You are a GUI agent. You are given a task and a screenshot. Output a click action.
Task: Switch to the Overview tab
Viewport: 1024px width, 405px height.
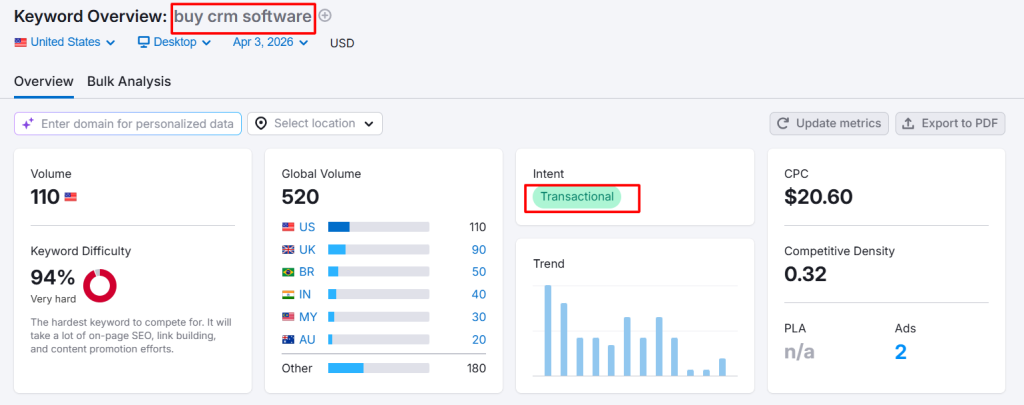coord(44,82)
